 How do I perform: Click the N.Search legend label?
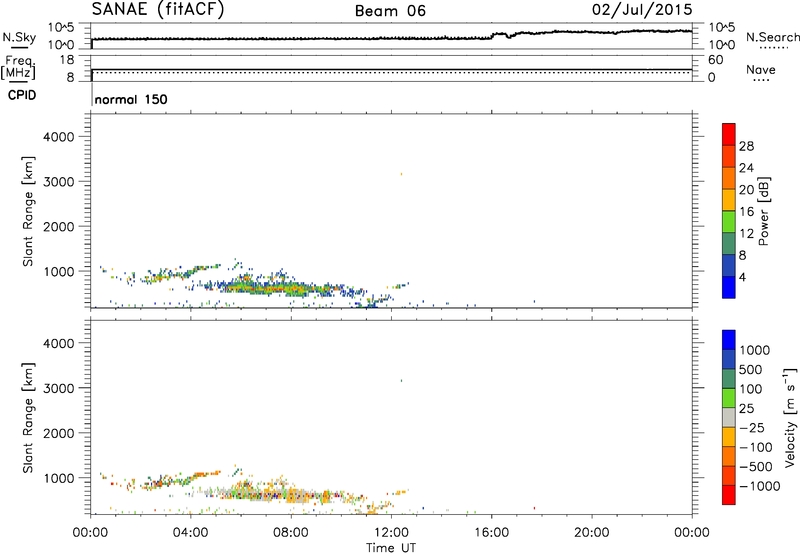click(772, 37)
